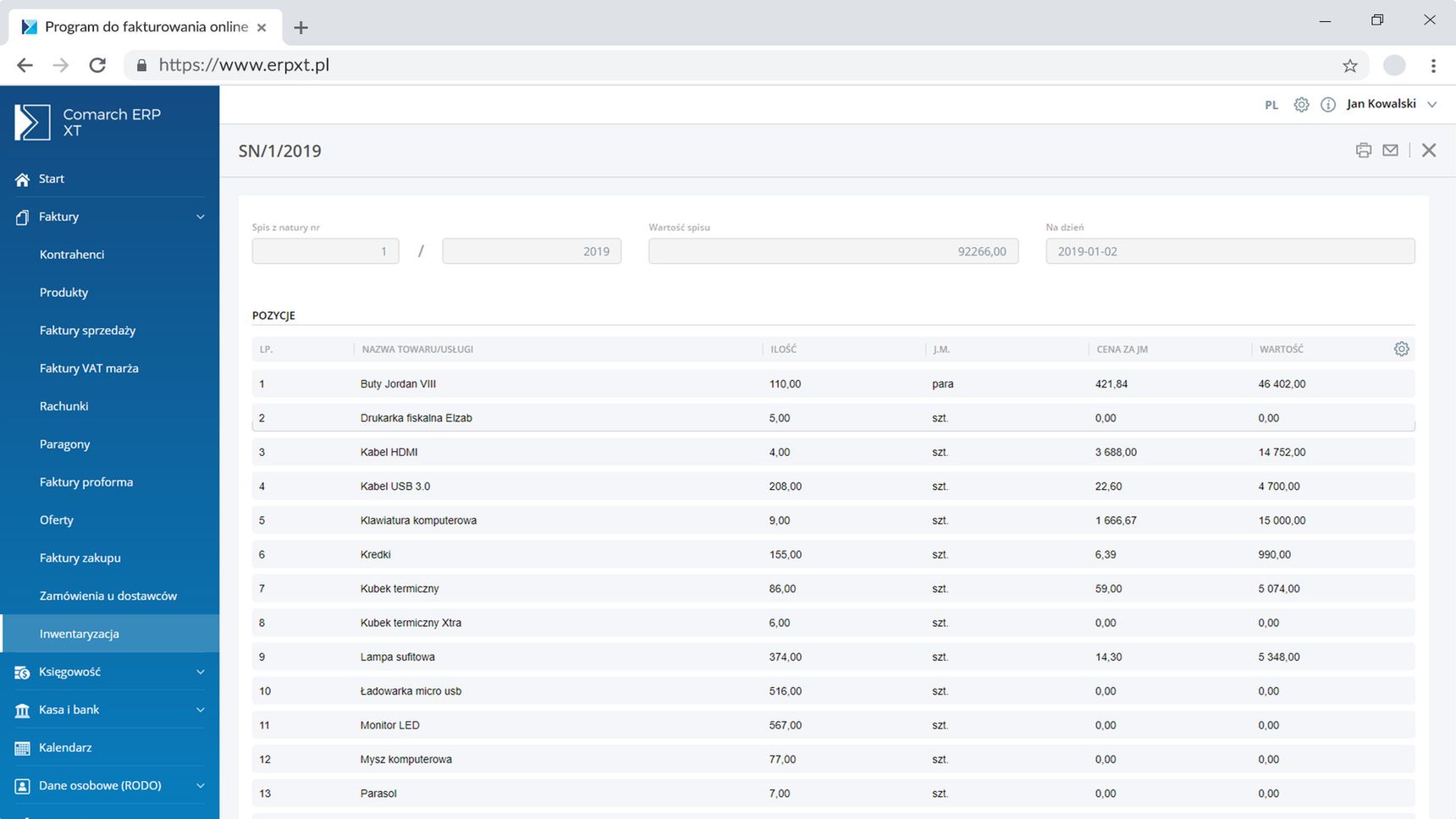Collapse the Faktury menu chevron
Image resolution: width=1456 pixels, height=819 pixels.
click(x=201, y=217)
